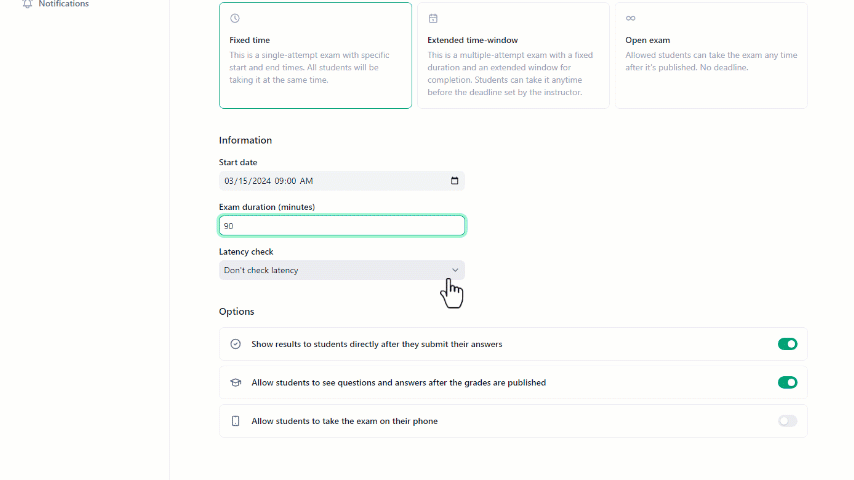Enable taking the exam on phone
The height and width of the screenshot is (480, 854).
[x=787, y=421]
